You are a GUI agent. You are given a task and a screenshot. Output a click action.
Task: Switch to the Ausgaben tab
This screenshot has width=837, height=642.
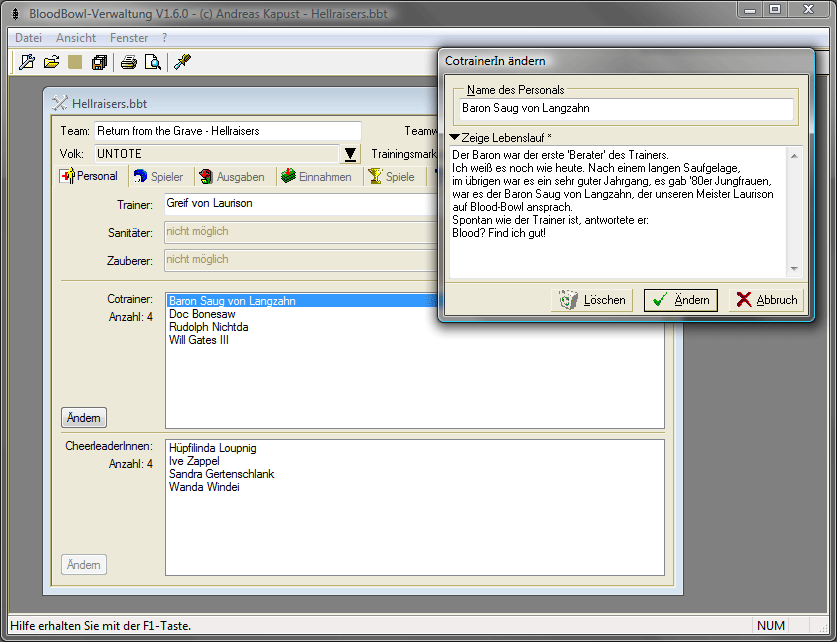pos(232,177)
